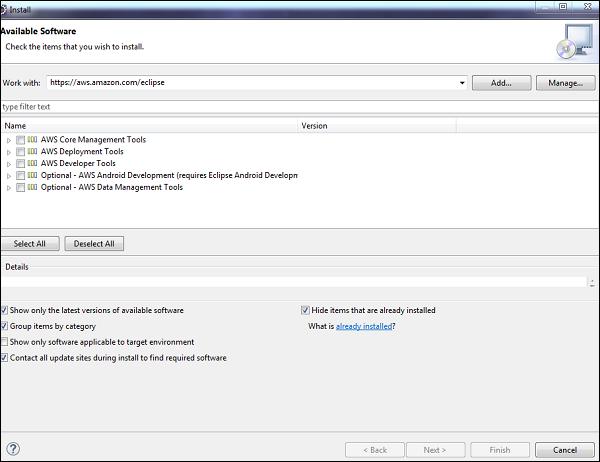Check the AWS Developer Tools checkbox

[20, 164]
